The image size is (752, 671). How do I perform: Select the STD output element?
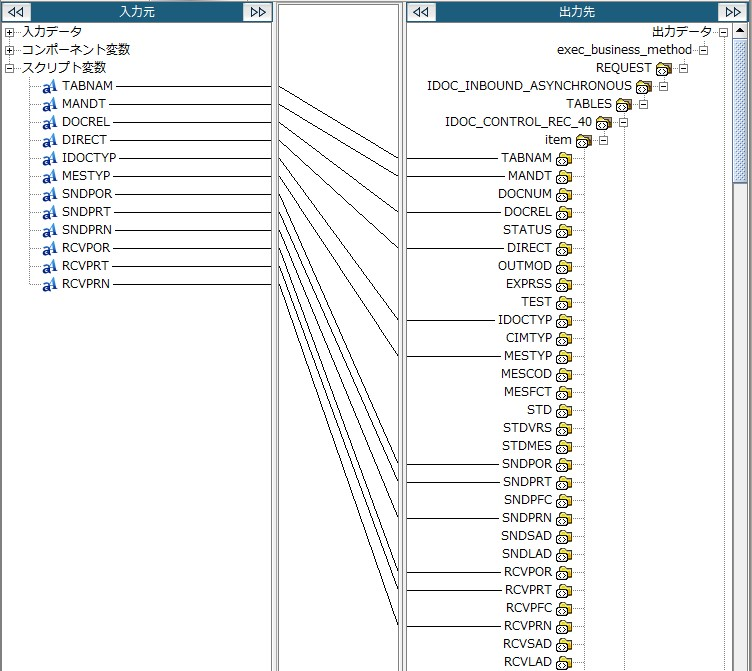pyautogui.click(x=540, y=410)
